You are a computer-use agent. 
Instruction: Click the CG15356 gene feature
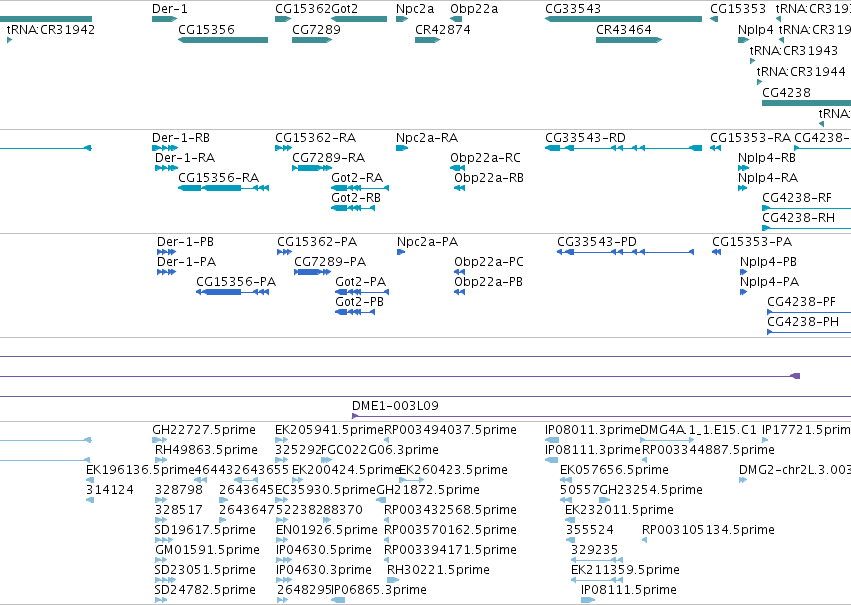coord(223,40)
